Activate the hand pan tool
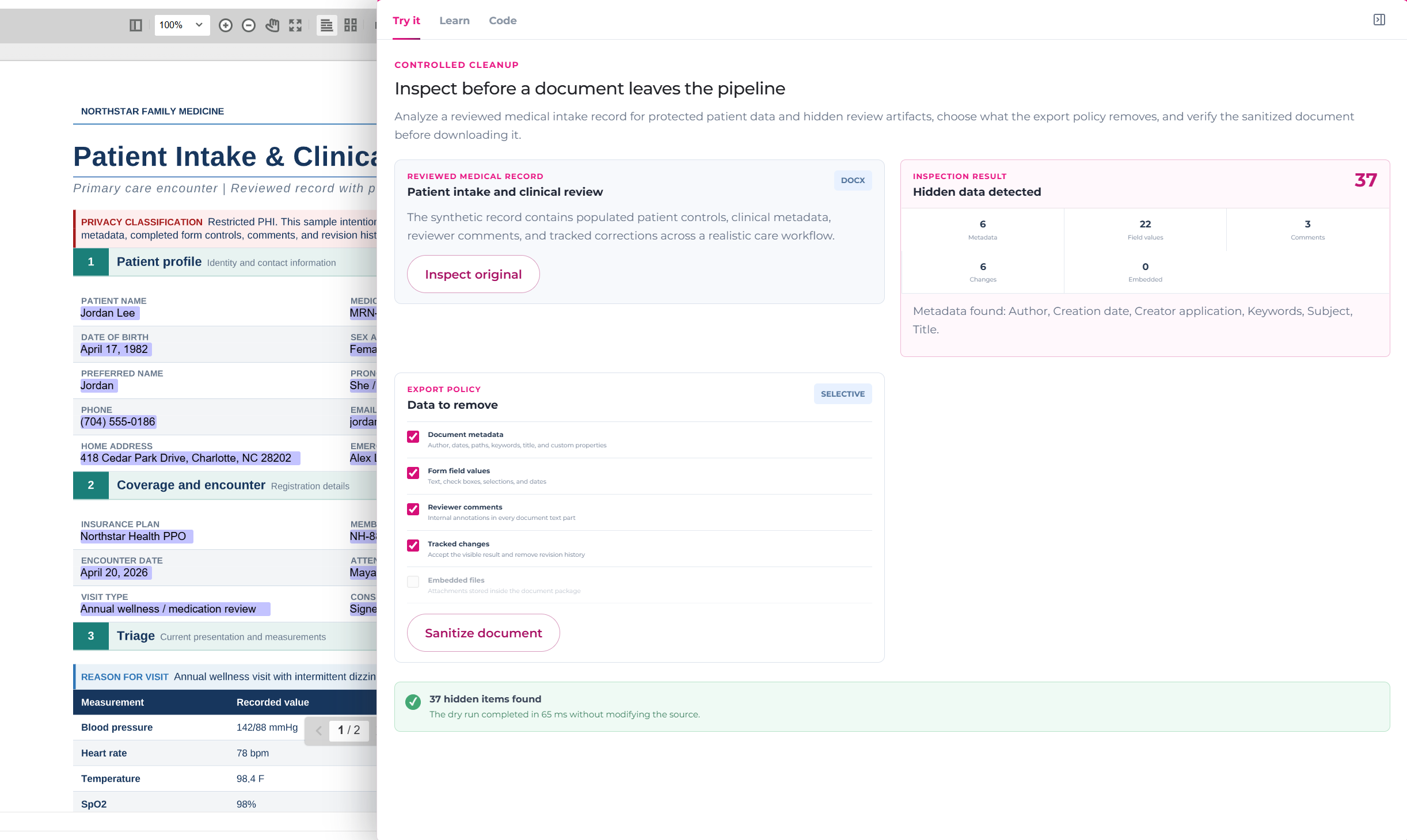 tap(272, 25)
